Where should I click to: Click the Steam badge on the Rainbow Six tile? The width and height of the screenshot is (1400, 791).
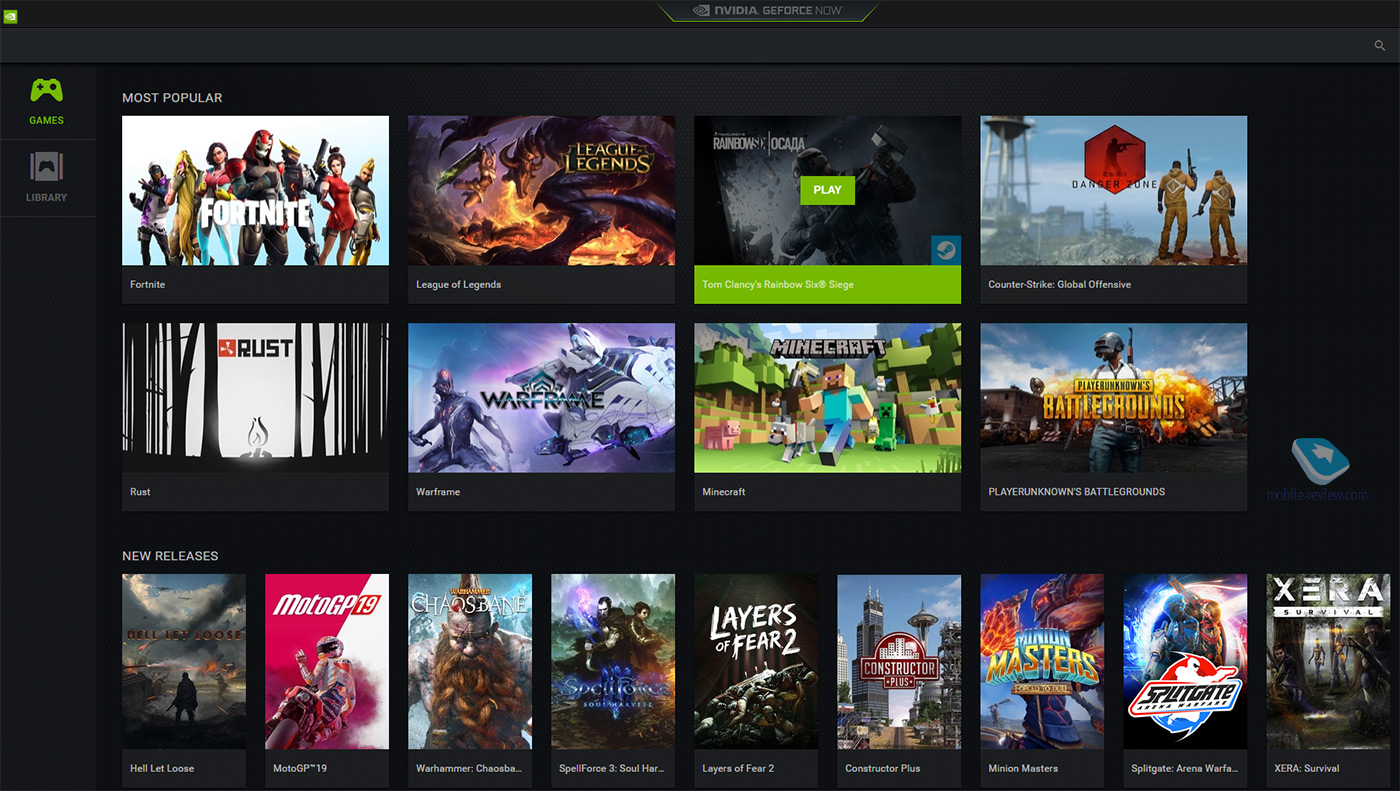coord(945,250)
